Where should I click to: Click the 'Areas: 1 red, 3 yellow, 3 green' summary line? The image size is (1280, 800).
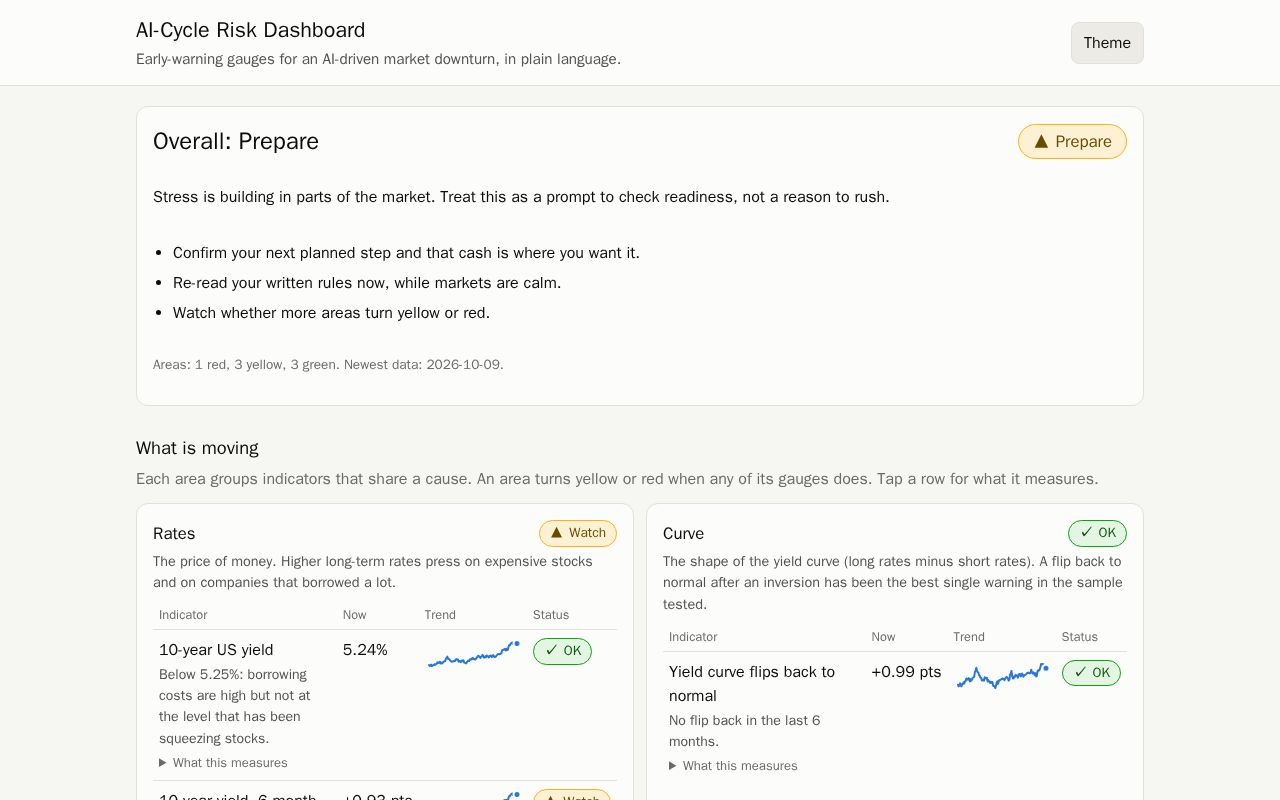328,365
